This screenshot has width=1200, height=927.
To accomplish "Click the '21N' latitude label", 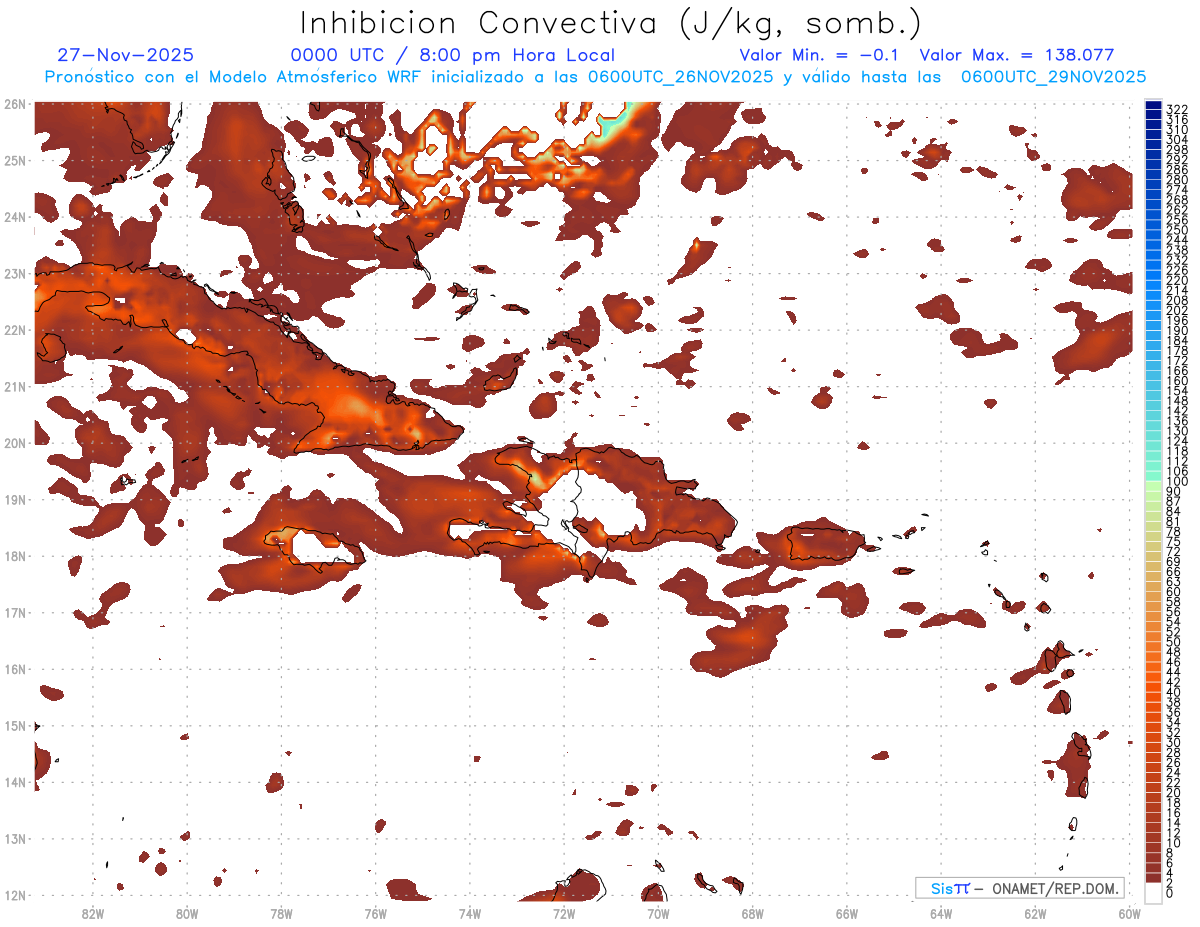I will coord(15,386).
